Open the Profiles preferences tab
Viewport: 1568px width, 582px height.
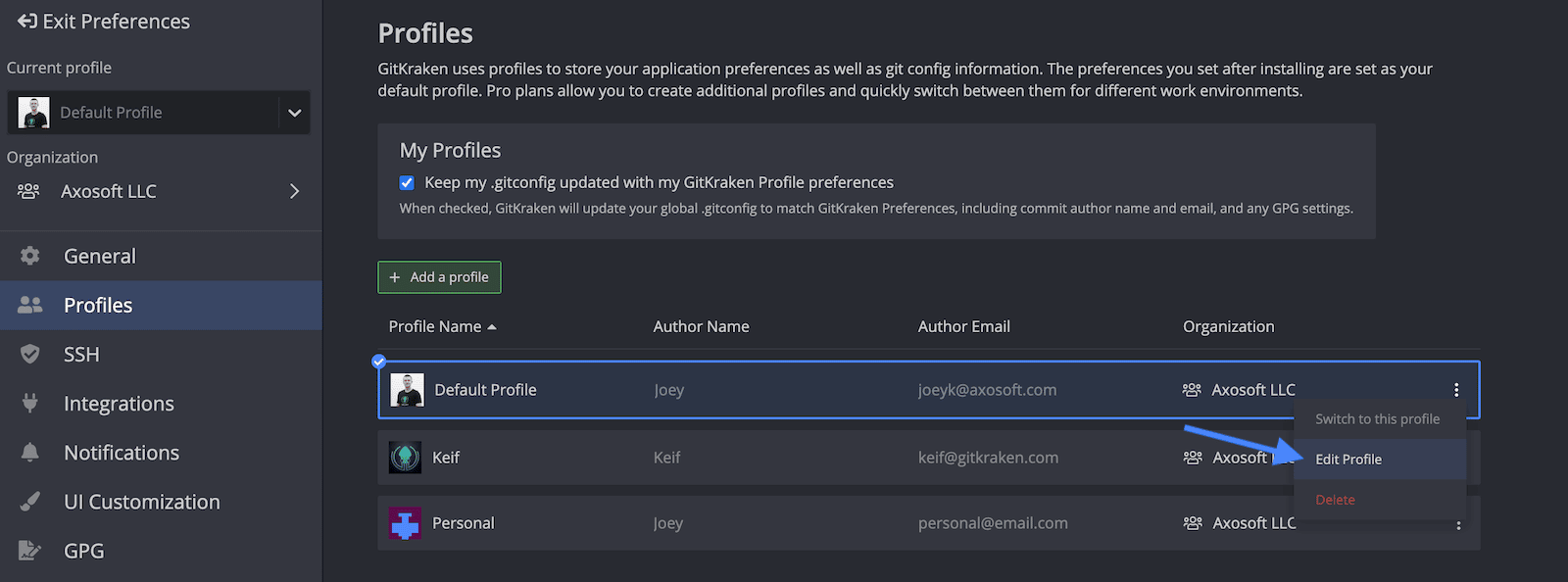click(x=98, y=305)
